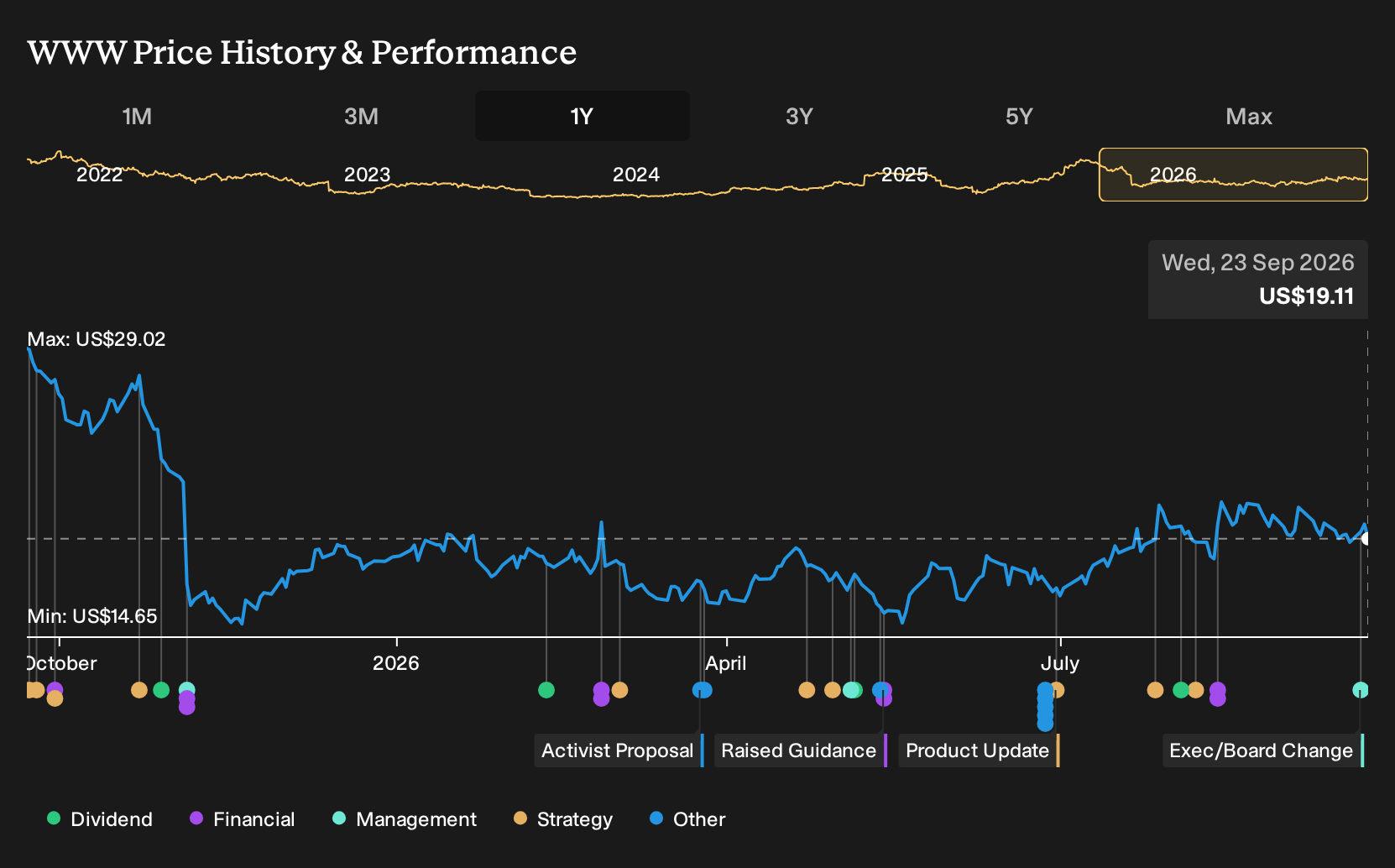Click upper purple Financial marker between 2026 and April
Viewport: 1395px width, 868px height.
tap(601, 689)
